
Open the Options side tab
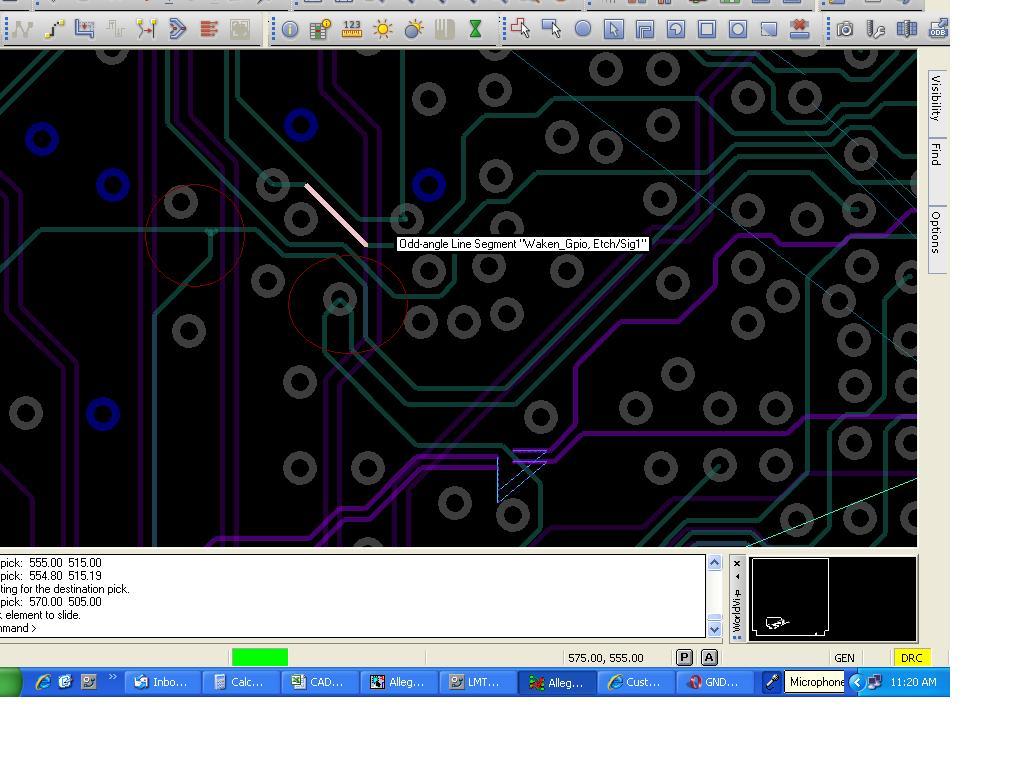[936, 232]
